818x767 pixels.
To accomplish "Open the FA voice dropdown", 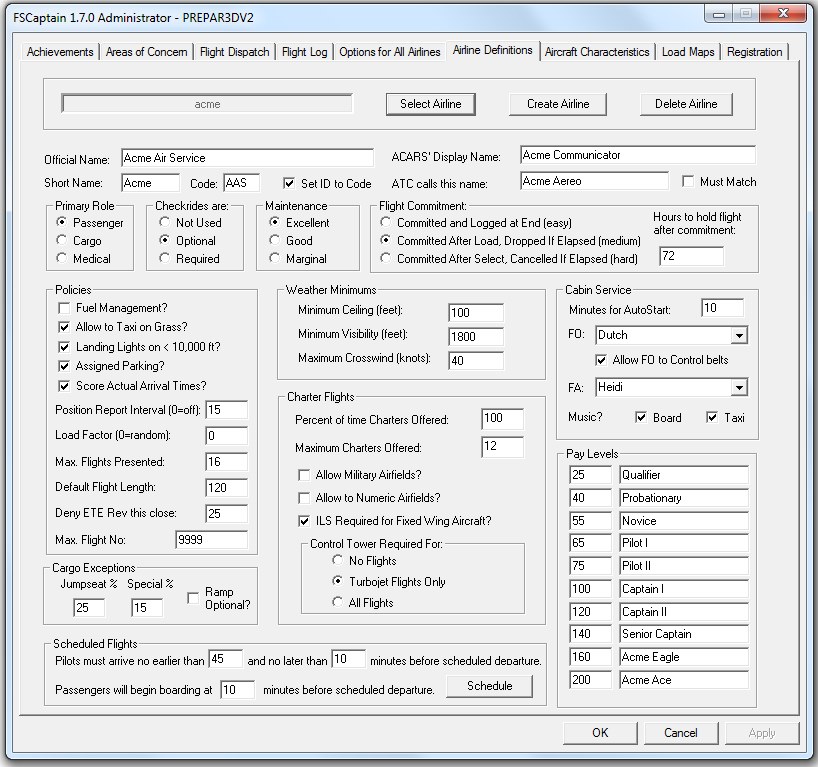I will [x=739, y=388].
